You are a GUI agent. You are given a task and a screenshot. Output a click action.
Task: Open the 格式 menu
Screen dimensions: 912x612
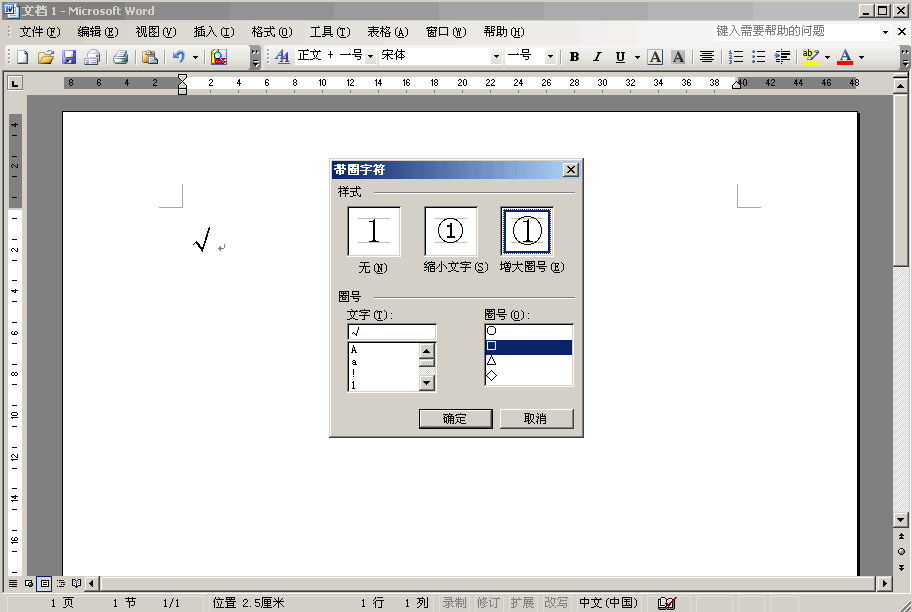pyautogui.click(x=272, y=32)
